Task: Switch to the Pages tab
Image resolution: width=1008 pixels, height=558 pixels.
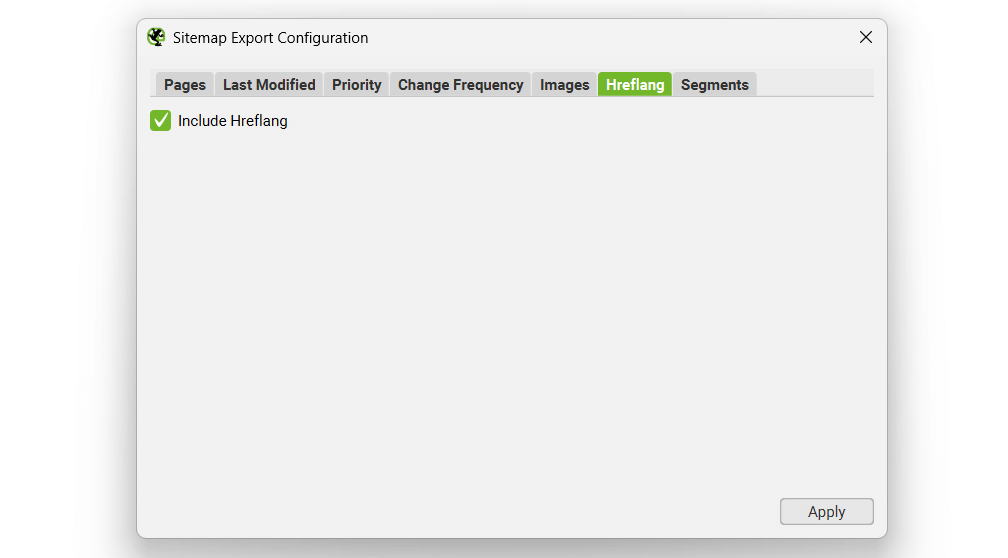Action: point(185,85)
